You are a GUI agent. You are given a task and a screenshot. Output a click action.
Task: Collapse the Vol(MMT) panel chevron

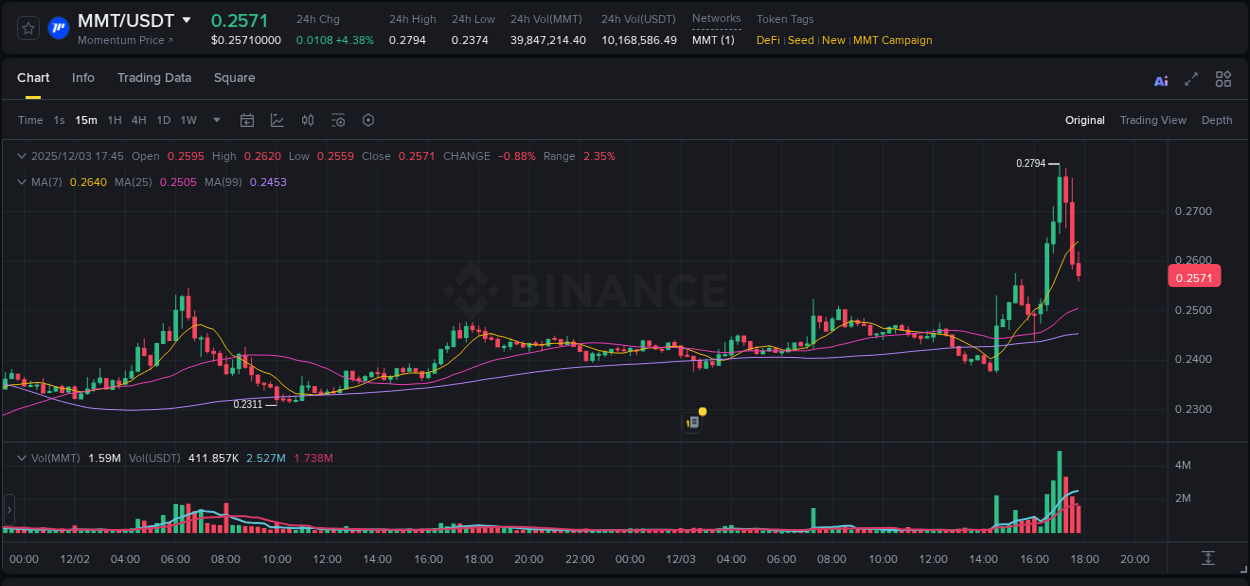(21, 456)
